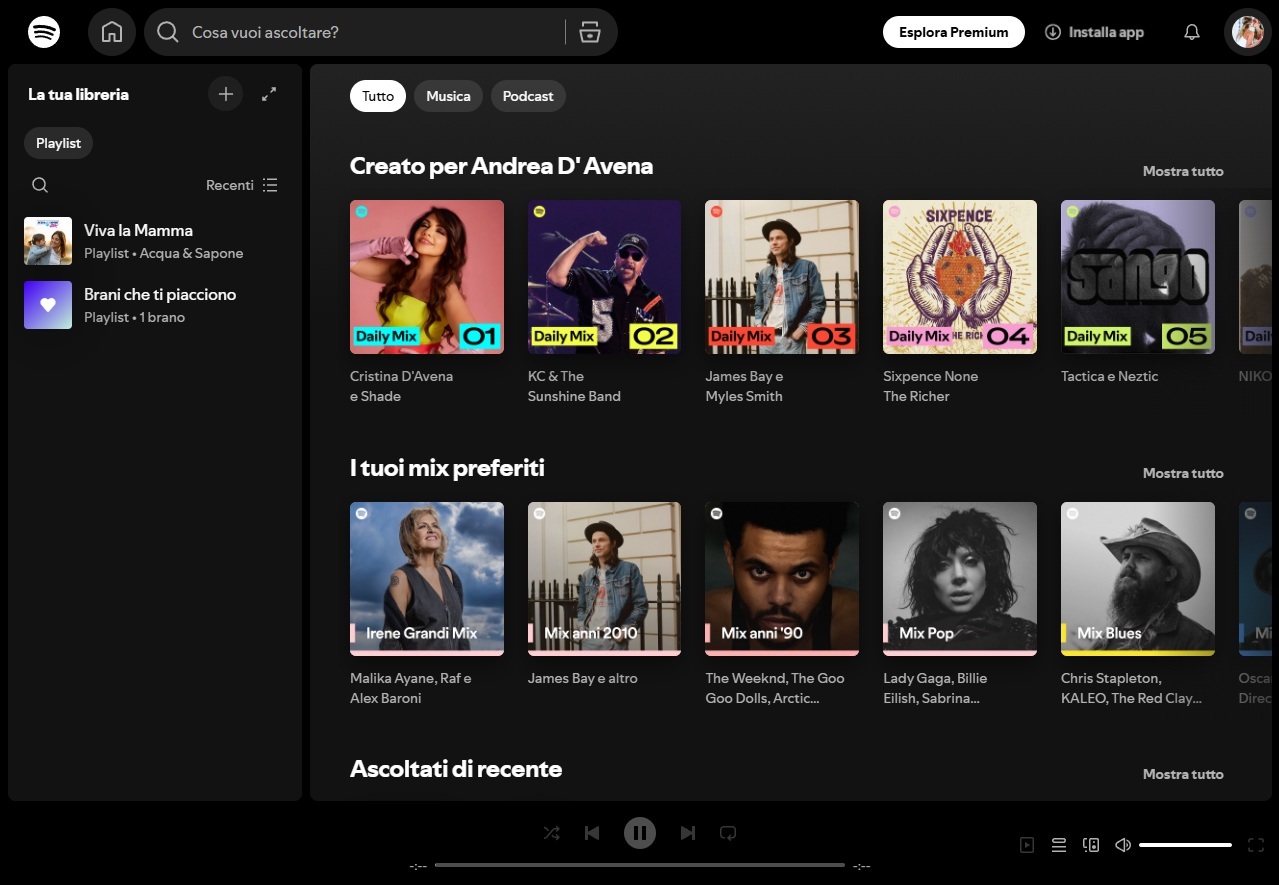Select the Podcast filter
This screenshot has height=885, width=1279.
pyautogui.click(x=528, y=96)
